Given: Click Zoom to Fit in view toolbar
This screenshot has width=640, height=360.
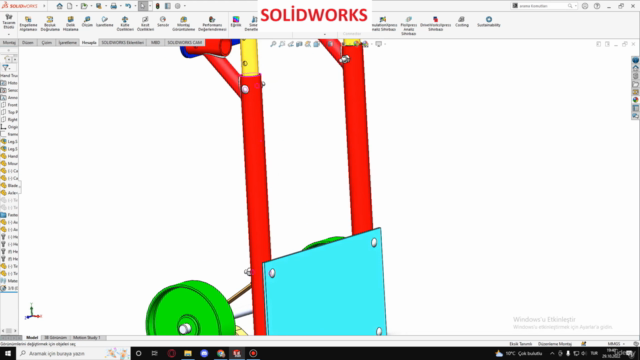Looking at the screenshot, I should click(273, 44).
